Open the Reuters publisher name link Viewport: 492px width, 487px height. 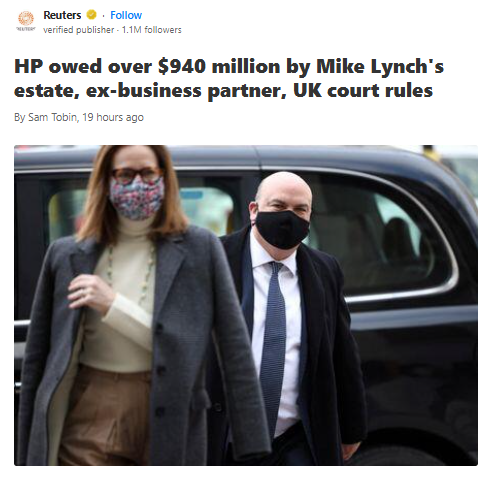point(62,15)
